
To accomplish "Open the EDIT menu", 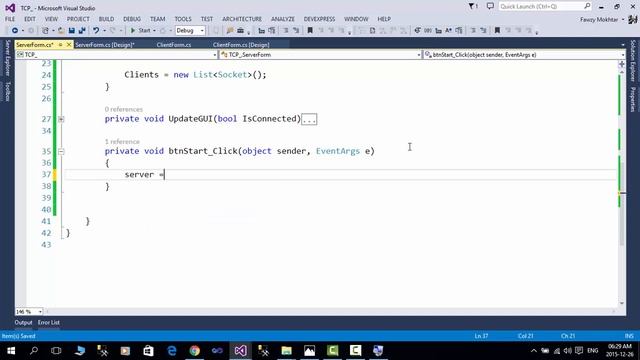I will tap(30, 19).
